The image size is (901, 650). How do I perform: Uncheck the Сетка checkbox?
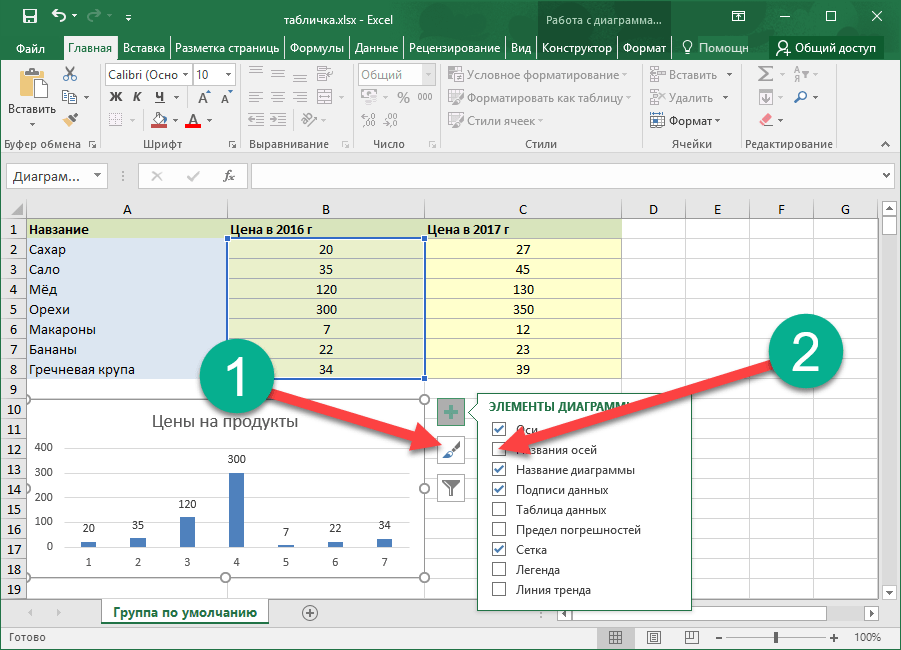[x=499, y=550]
